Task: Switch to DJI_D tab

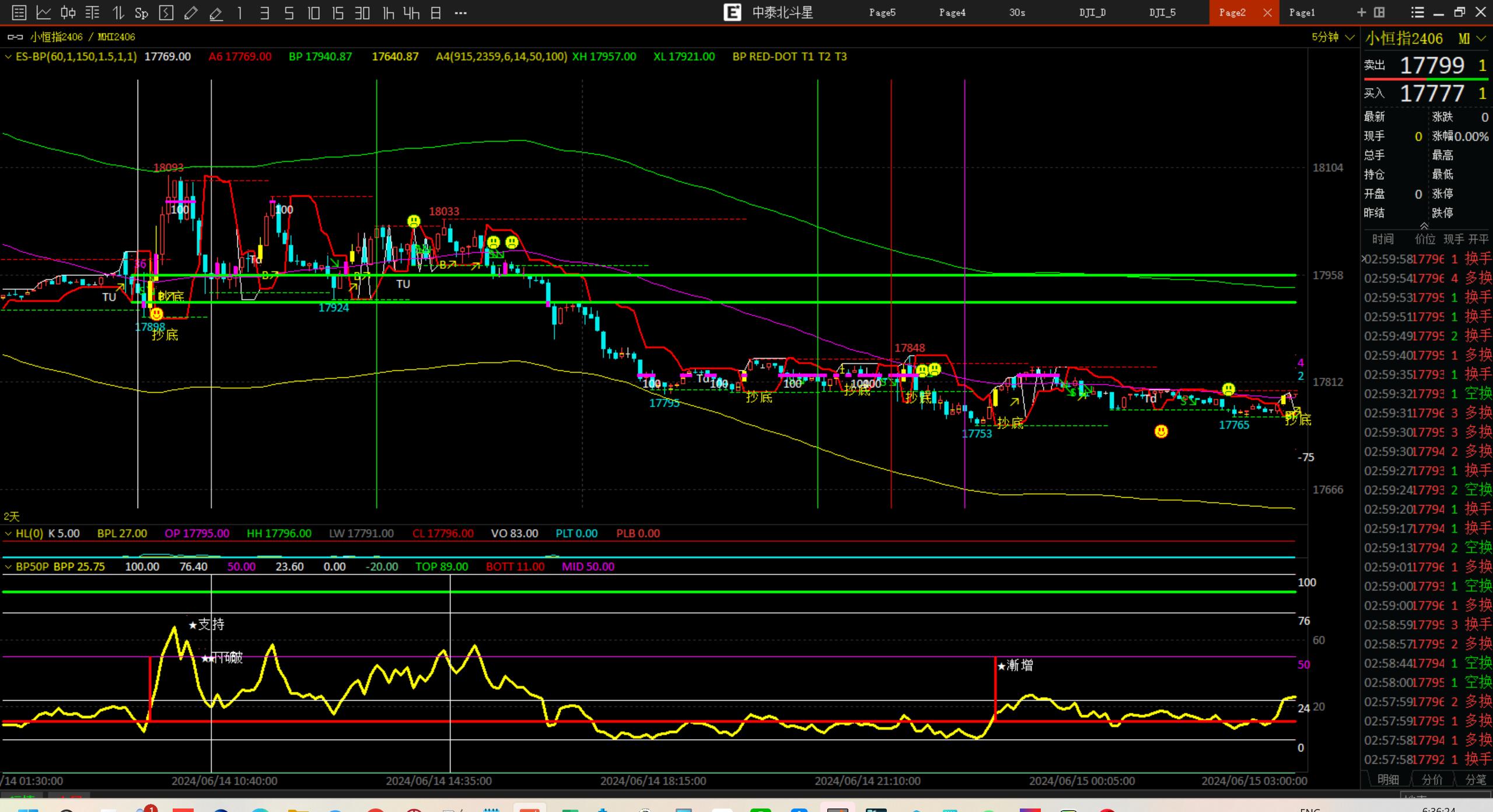Action: tap(1092, 12)
